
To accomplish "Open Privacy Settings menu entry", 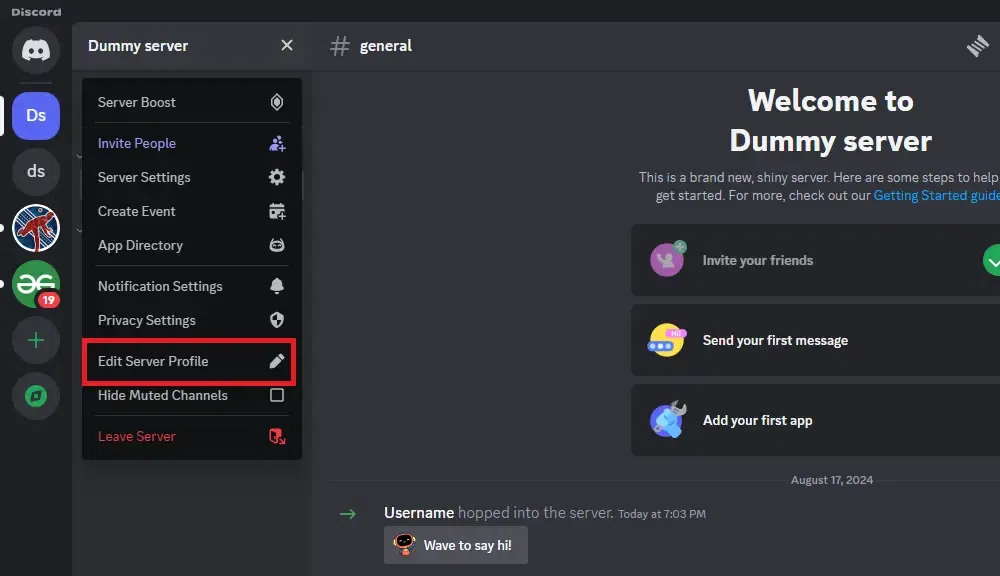I will click(191, 320).
